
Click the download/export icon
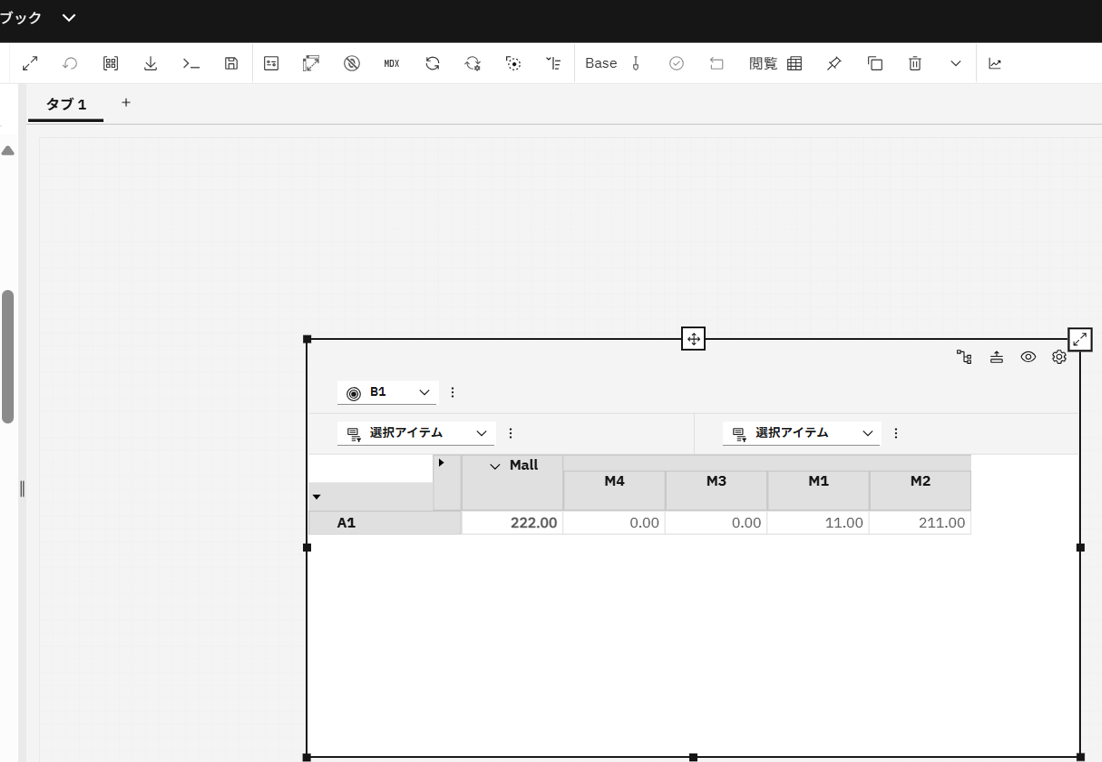pyautogui.click(x=150, y=63)
